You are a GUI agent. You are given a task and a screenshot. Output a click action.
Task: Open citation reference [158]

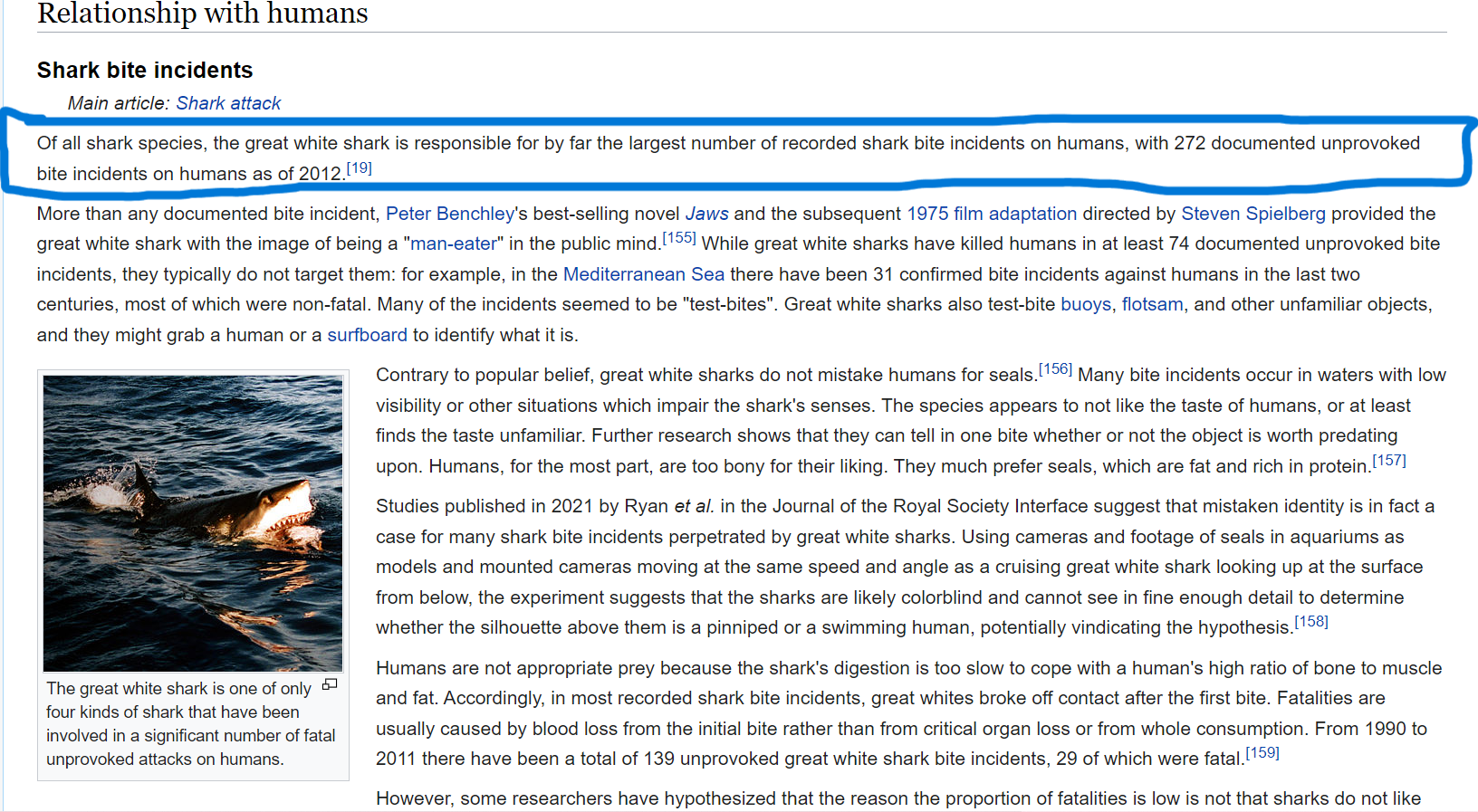click(1311, 622)
